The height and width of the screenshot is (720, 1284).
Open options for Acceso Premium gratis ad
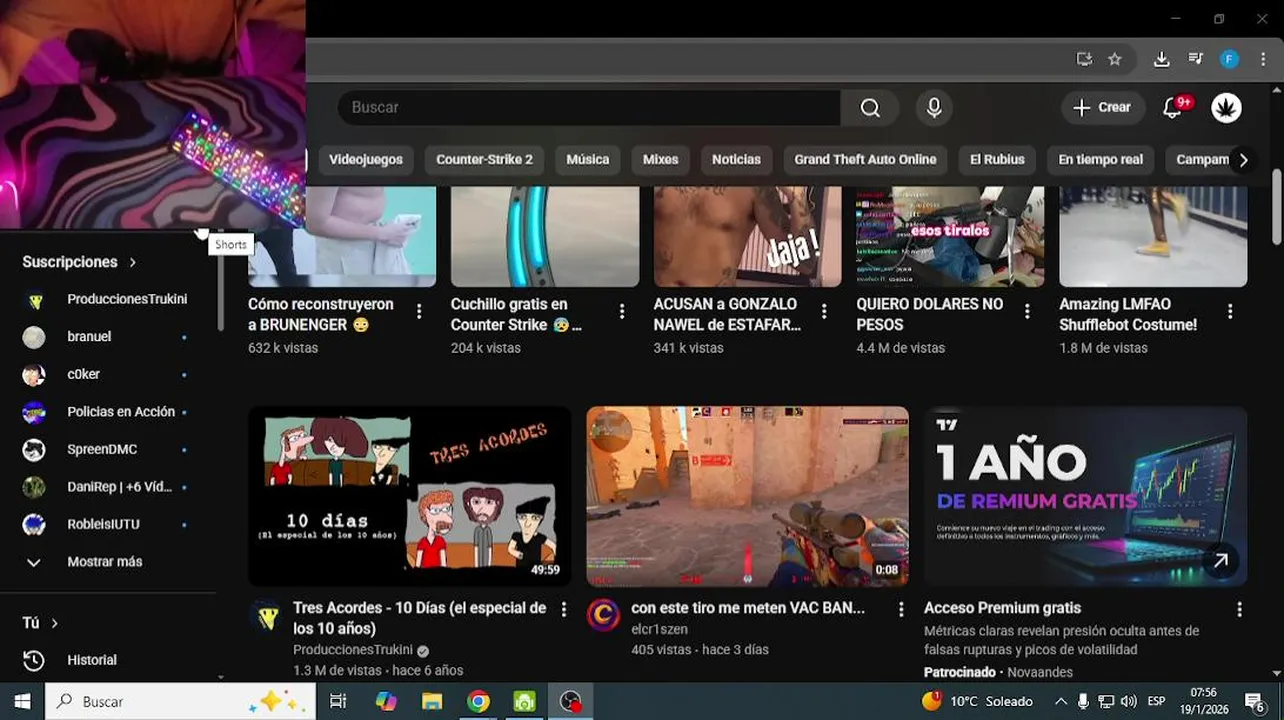coord(1239,609)
